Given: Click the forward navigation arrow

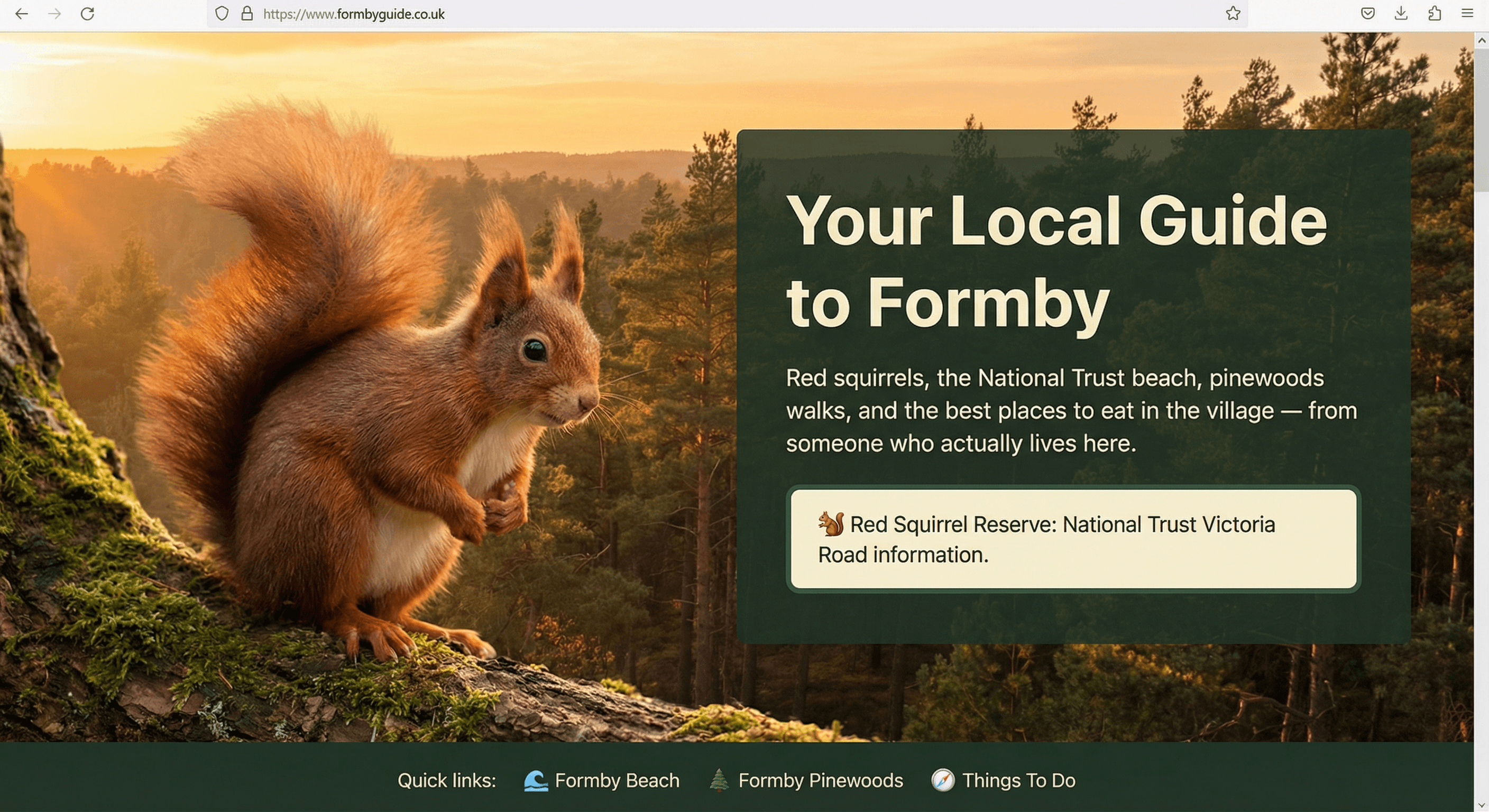Looking at the screenshot, I should pyautogui.click(x=55, y=14).
